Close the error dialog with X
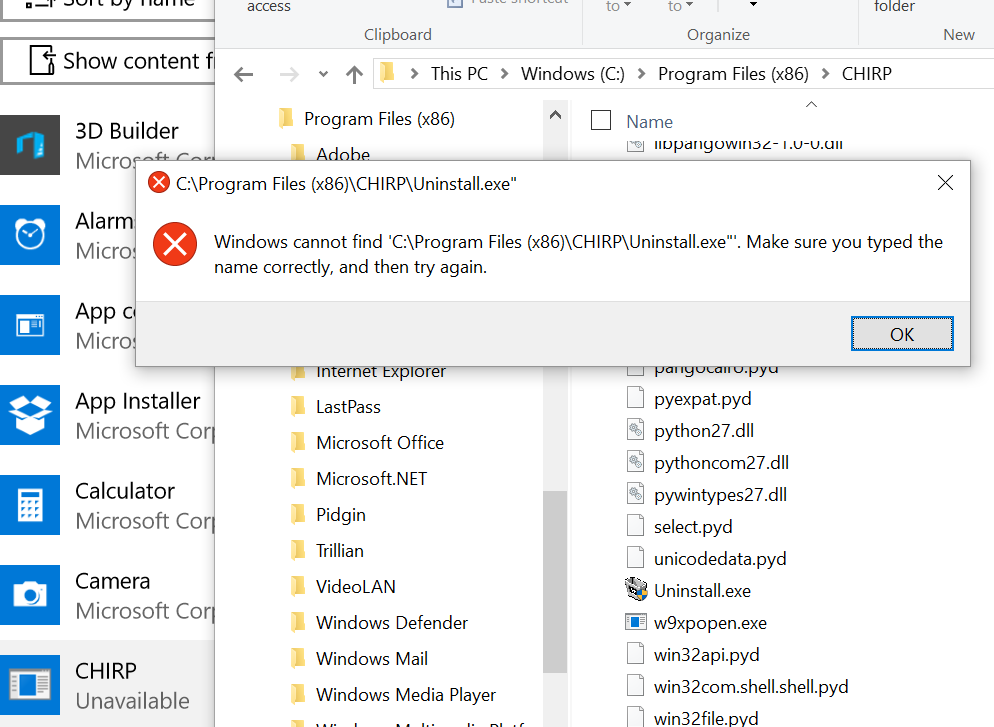Screen dimensions: 994x727 (945, 183)
